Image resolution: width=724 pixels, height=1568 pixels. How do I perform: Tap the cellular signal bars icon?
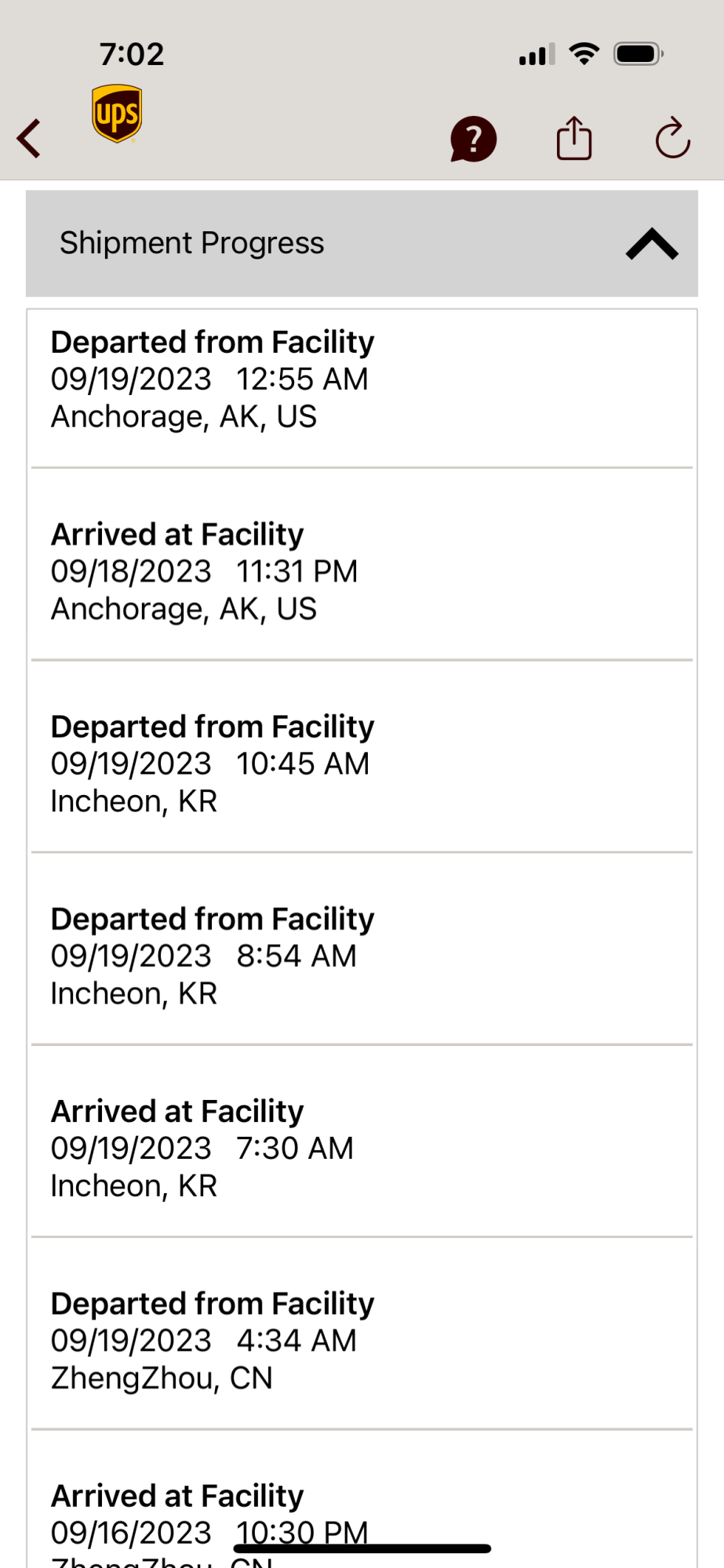[537, 55]
